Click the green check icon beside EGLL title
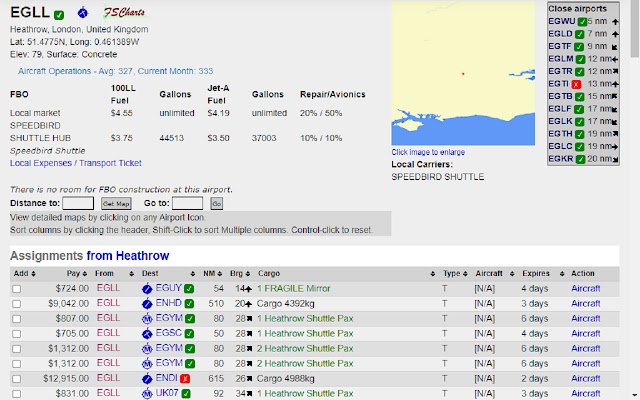The image size is (640, 400). (x=59, y=15)
